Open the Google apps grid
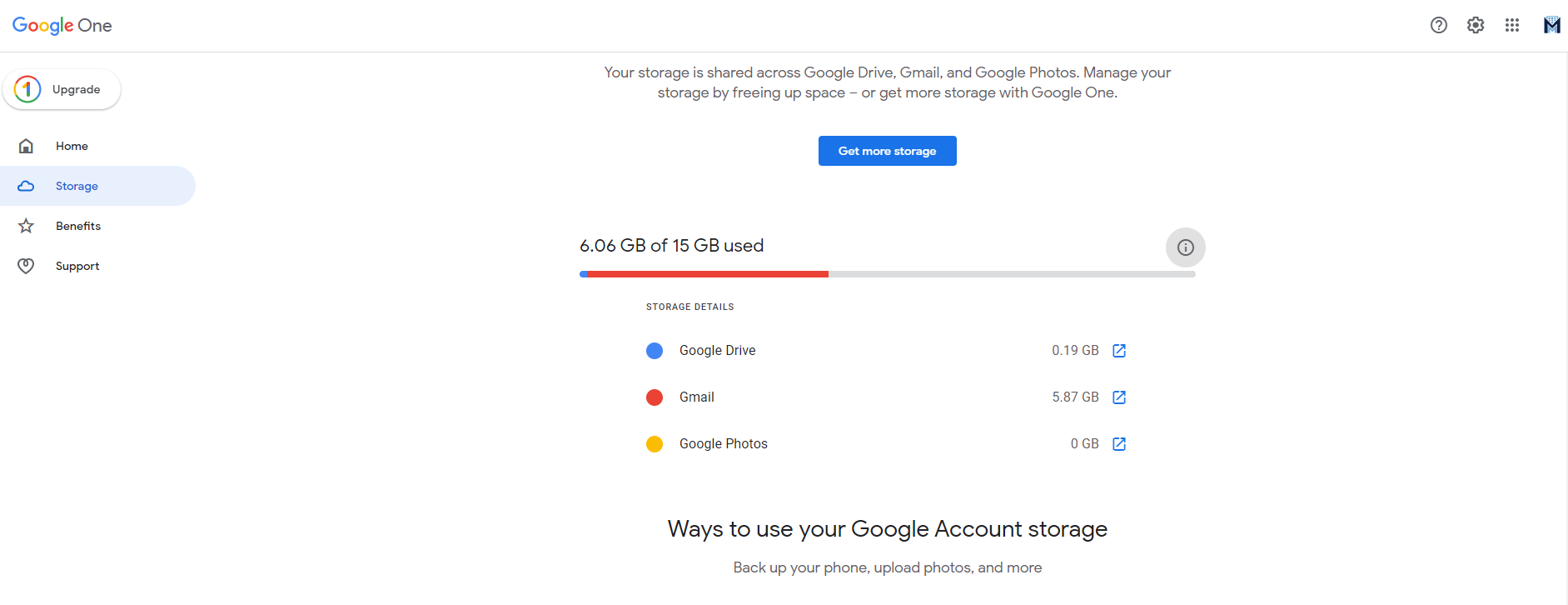Image resolution: width=1568 pixels, height=605 pixels. coord(1512,25)
